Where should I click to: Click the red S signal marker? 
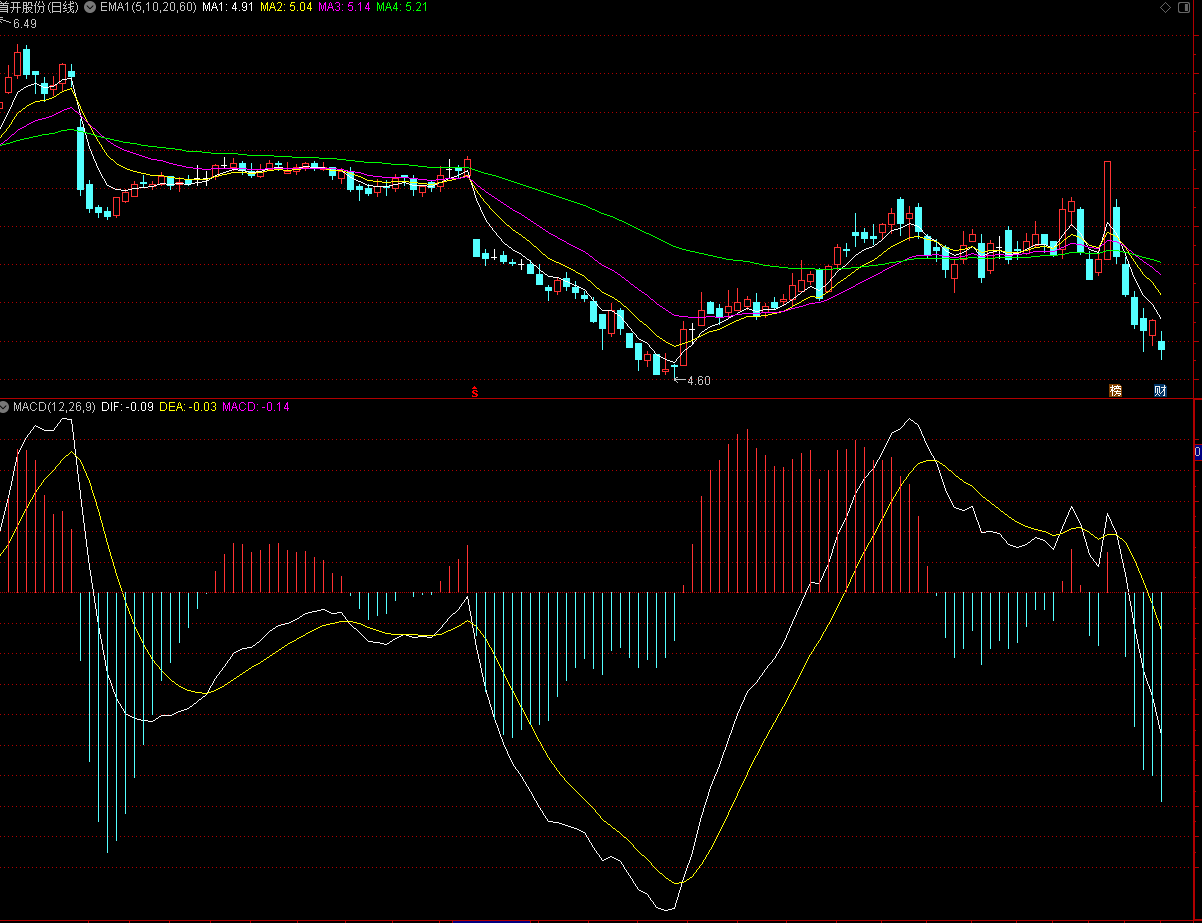click(x=475, y=392)
